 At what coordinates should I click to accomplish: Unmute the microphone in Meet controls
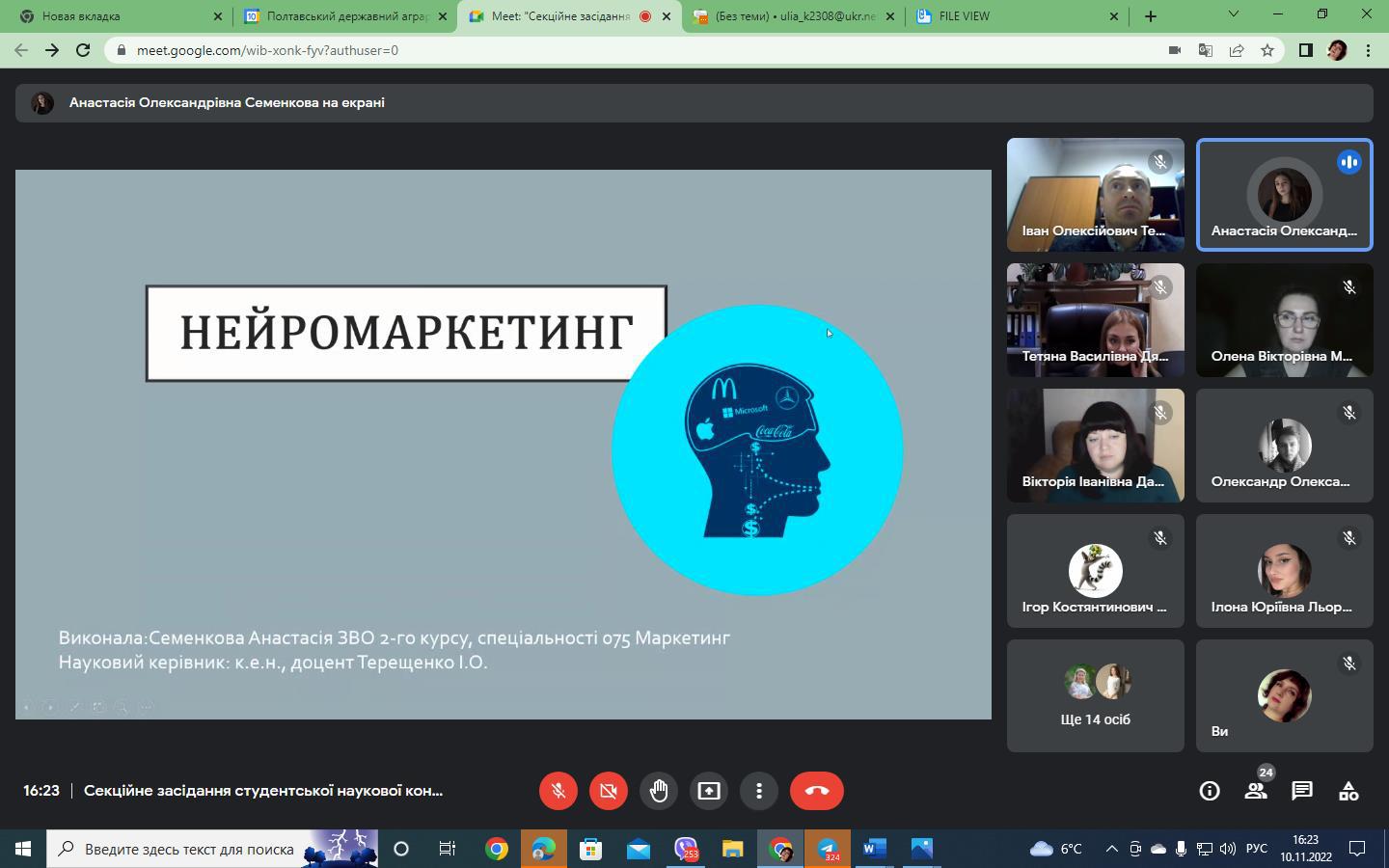[x=558, y=791]
